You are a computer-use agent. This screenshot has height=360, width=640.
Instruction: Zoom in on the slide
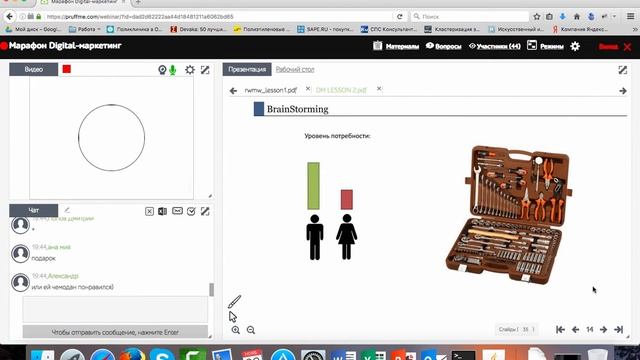pyautogui.click(x=236, y=330)
